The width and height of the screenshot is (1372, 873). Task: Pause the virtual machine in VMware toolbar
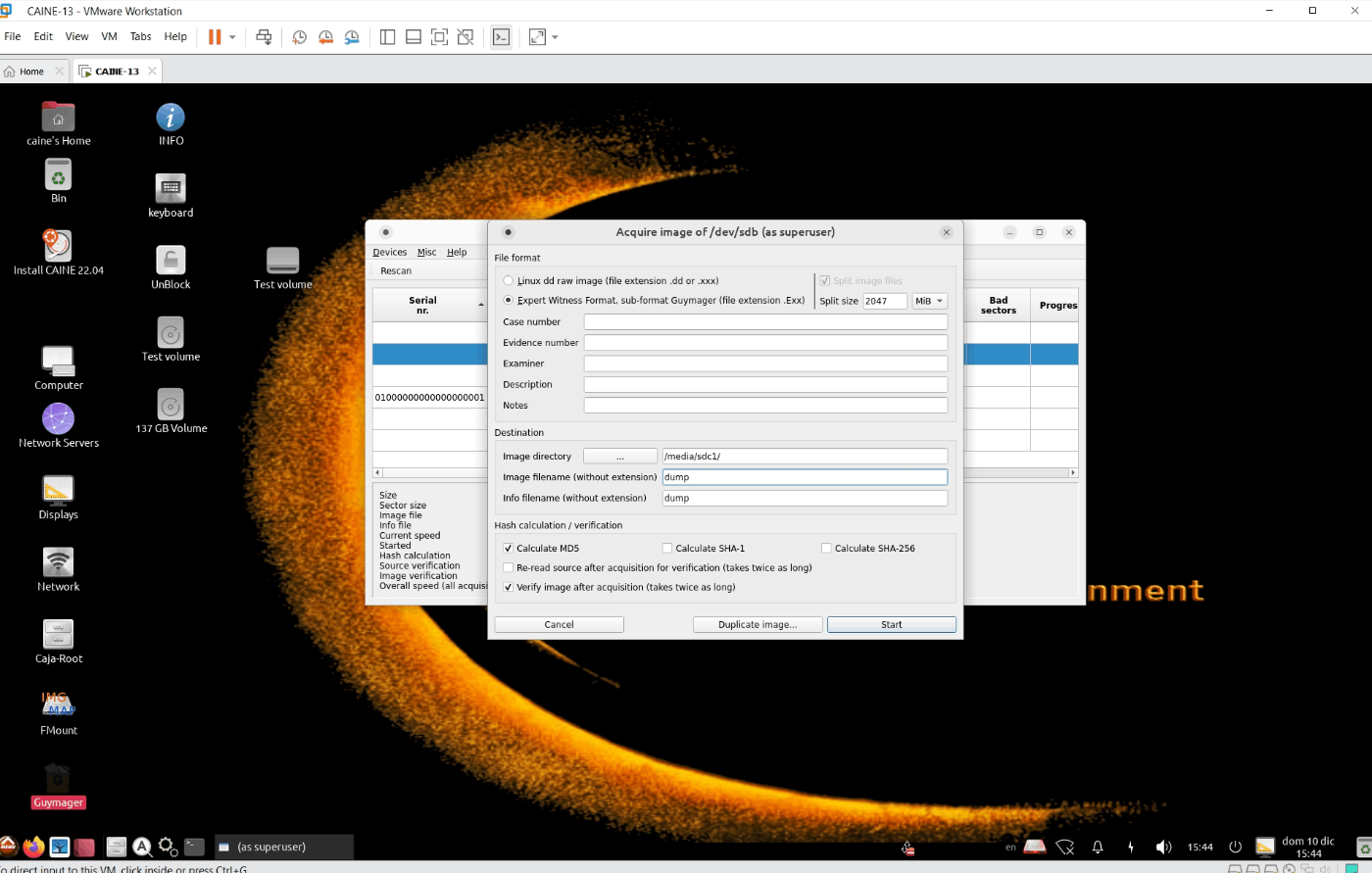214,37
